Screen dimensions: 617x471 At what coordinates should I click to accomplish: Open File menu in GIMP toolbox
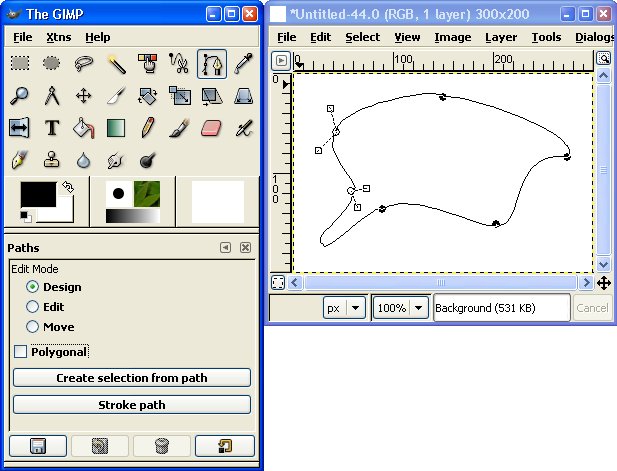click(23, 37)
